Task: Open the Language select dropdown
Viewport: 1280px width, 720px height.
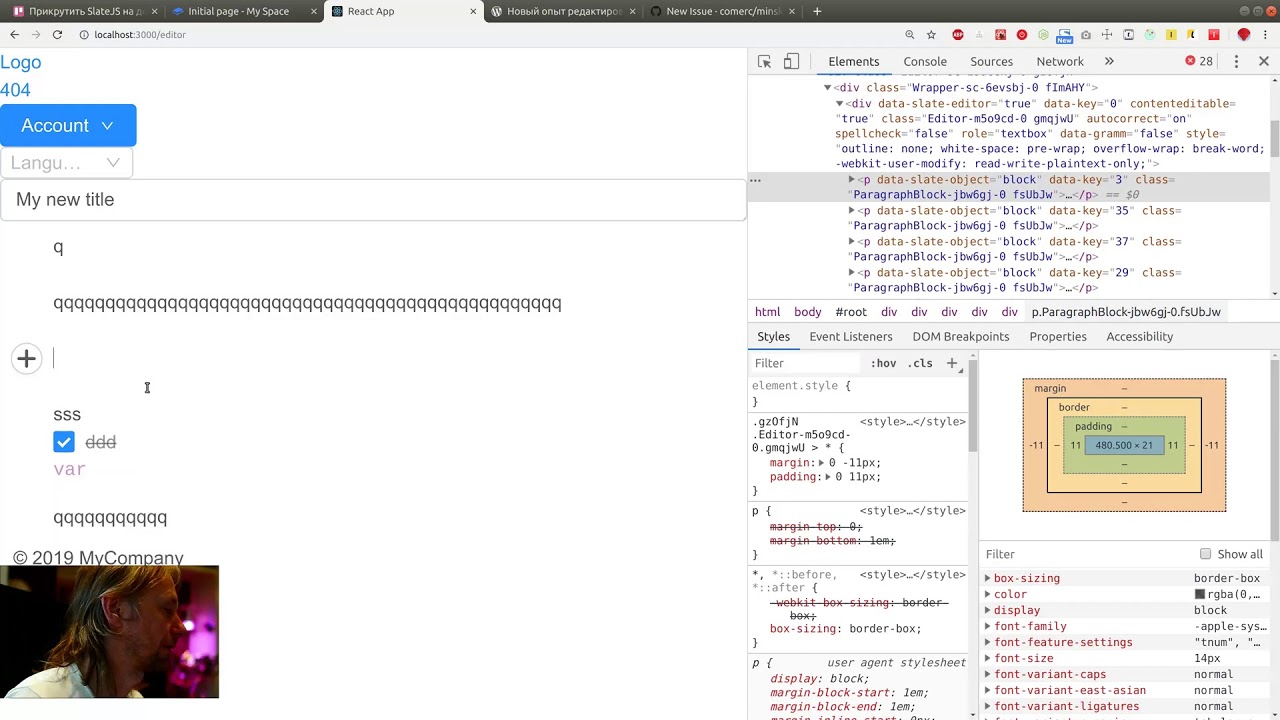Action: (x=66, y=163)
